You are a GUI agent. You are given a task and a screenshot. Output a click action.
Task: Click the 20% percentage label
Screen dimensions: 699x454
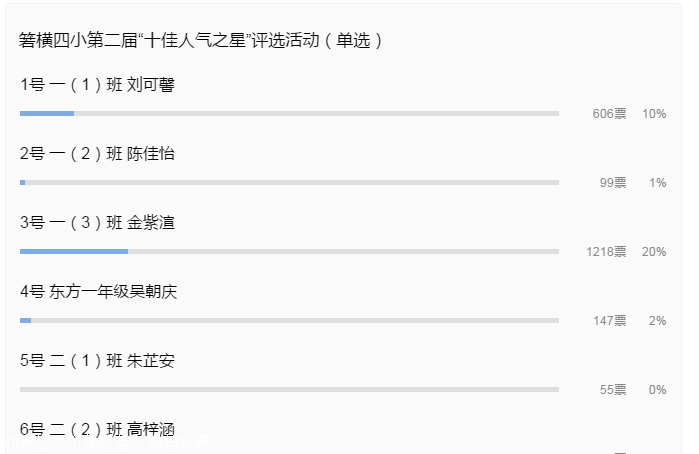tap(654, 252)
